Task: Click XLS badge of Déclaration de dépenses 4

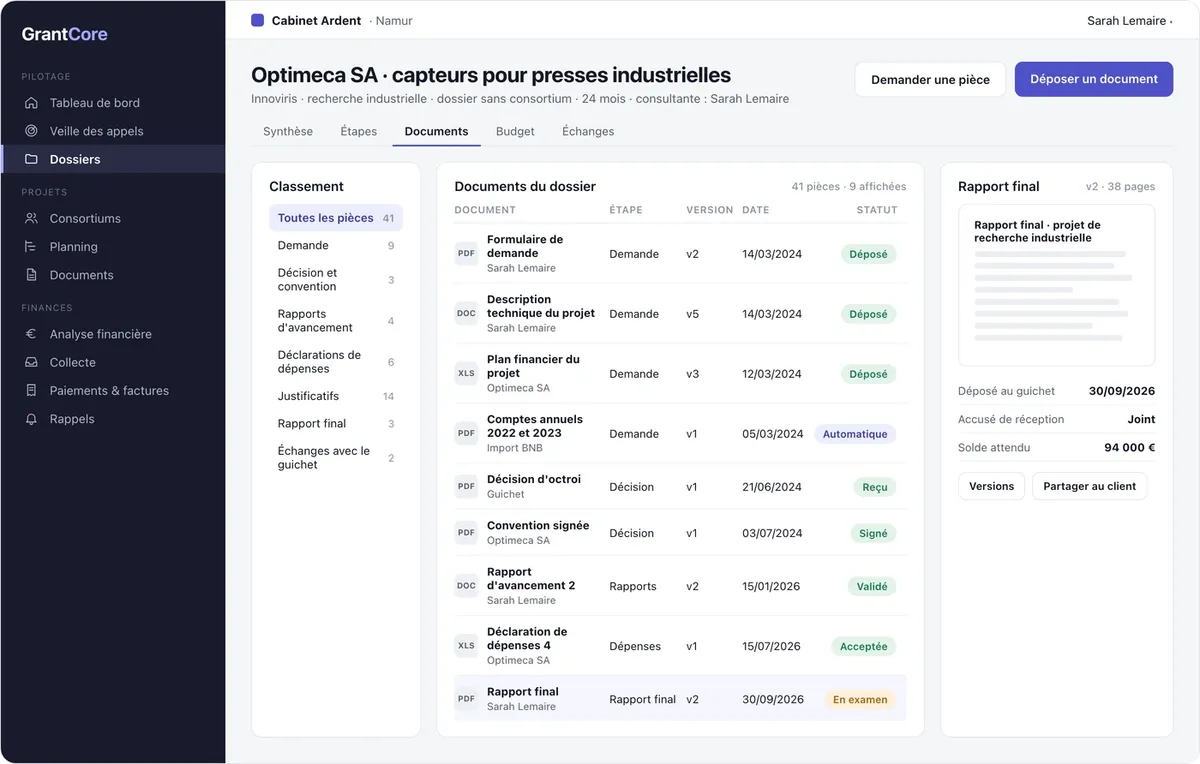Action: (x=466, y=646)
